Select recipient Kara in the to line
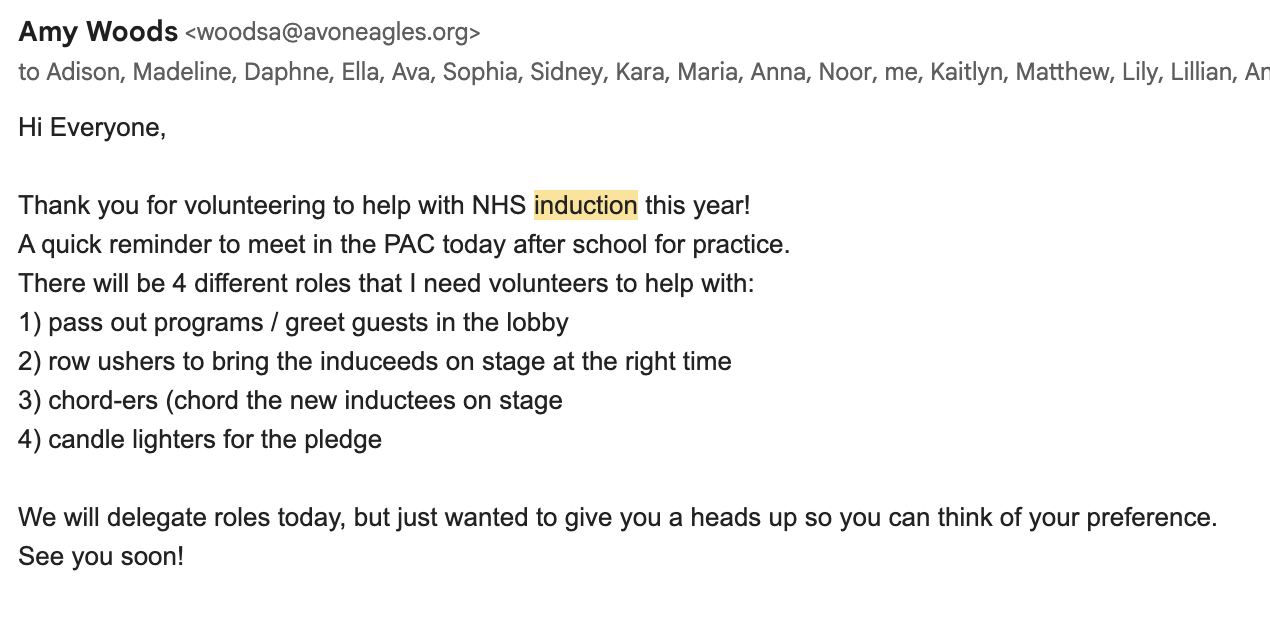Image resolution: width=1270 pixels, height=644 pixels. (x=639, y=72)
